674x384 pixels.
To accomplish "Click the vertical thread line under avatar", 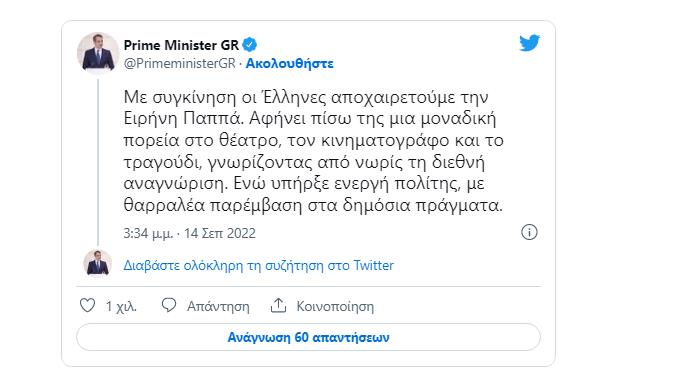I will 98,162.
